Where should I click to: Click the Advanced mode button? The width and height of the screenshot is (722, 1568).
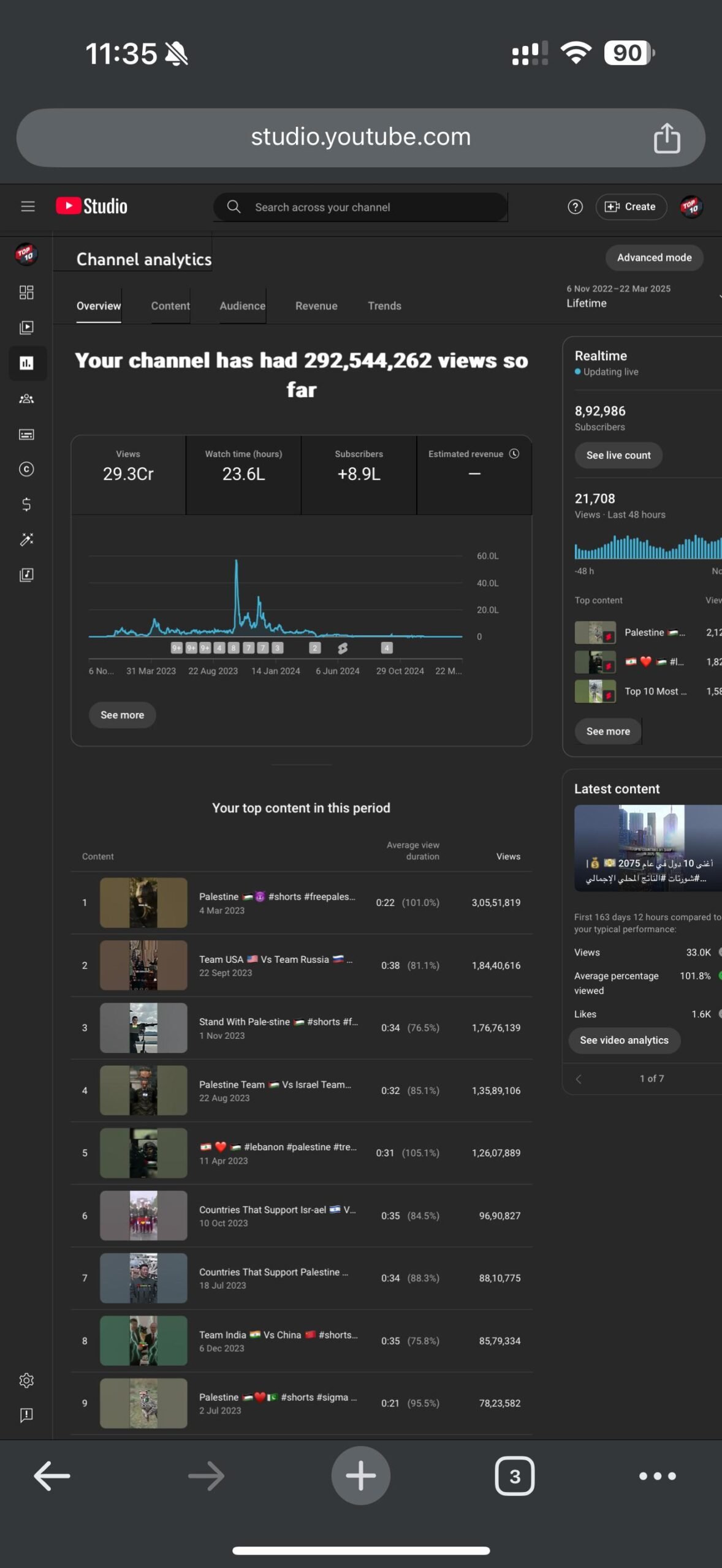[x=654, y=258]
